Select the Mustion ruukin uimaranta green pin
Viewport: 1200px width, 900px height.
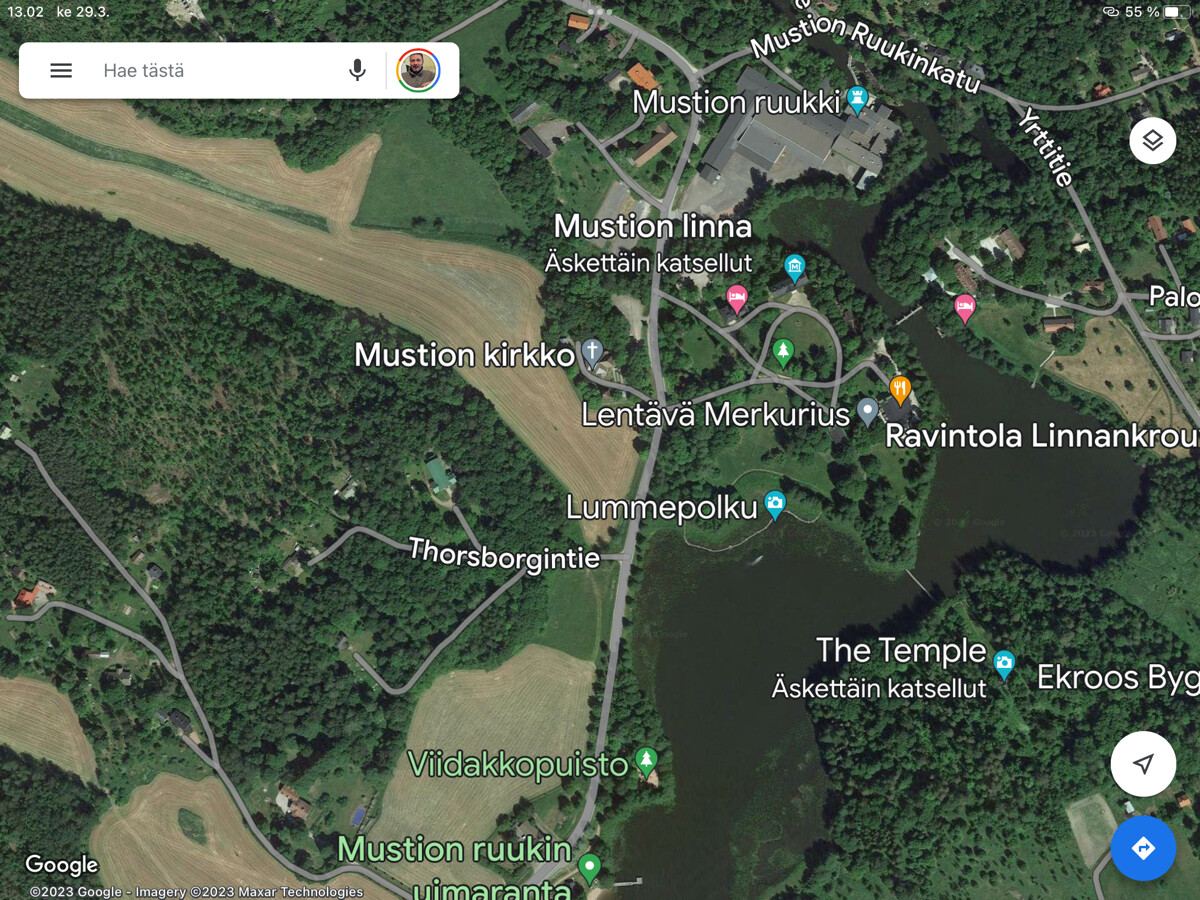pos(589,867)
